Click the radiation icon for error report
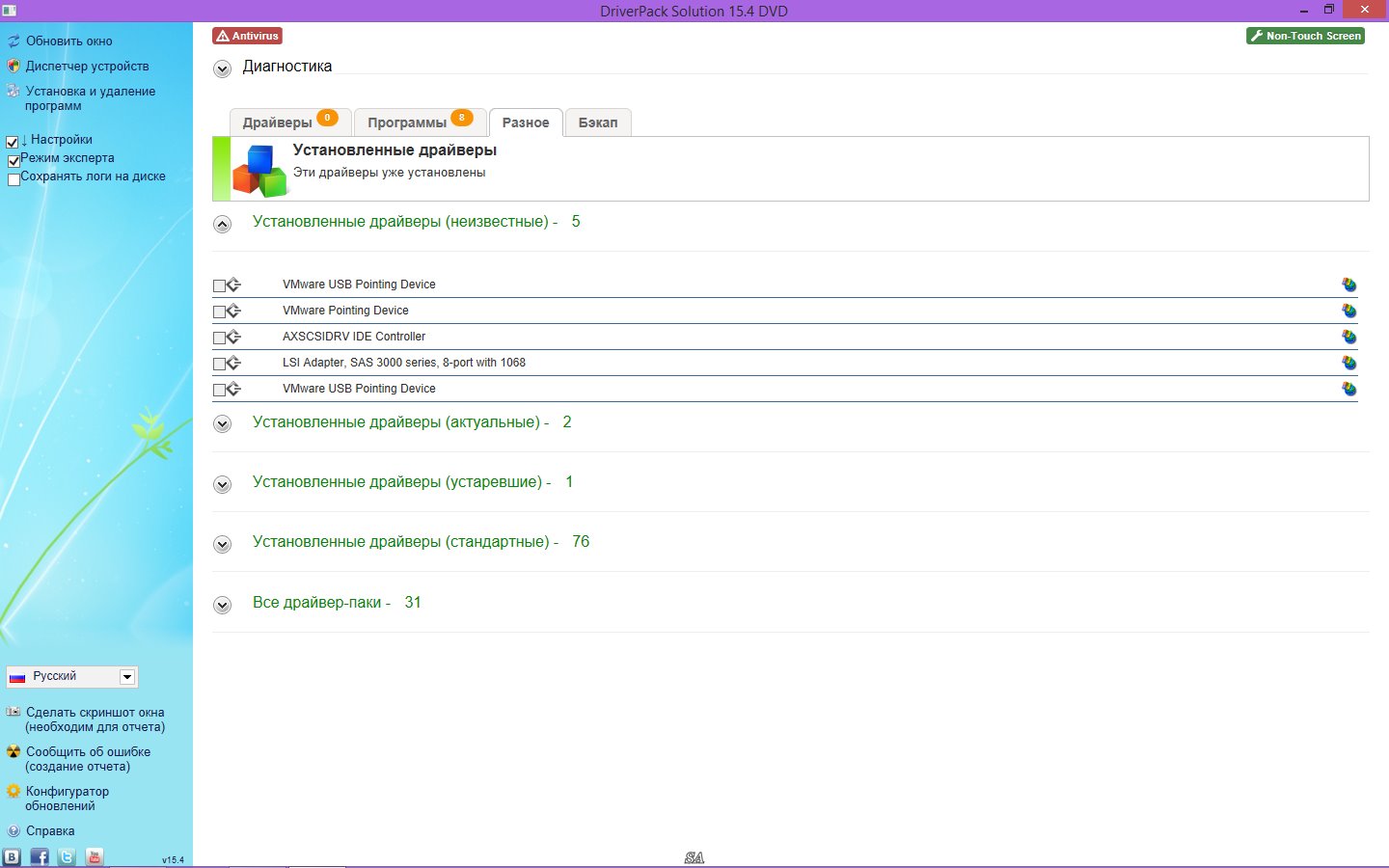Image resolution: width=1389 pixels, height=868 pixels. point(14,752)
